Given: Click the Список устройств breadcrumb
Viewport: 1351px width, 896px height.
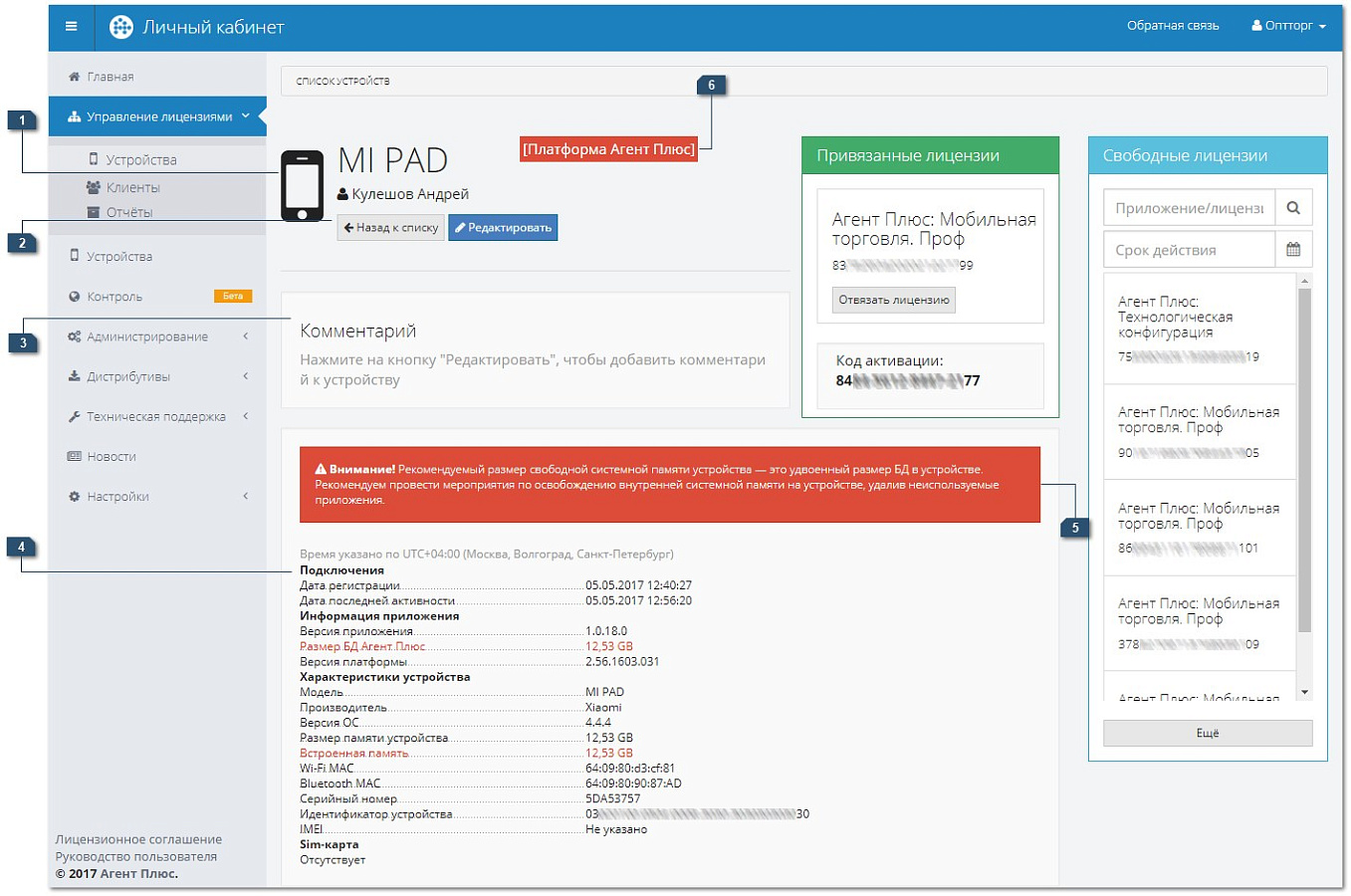Looking at the screenshot, I should pos(342,81).
